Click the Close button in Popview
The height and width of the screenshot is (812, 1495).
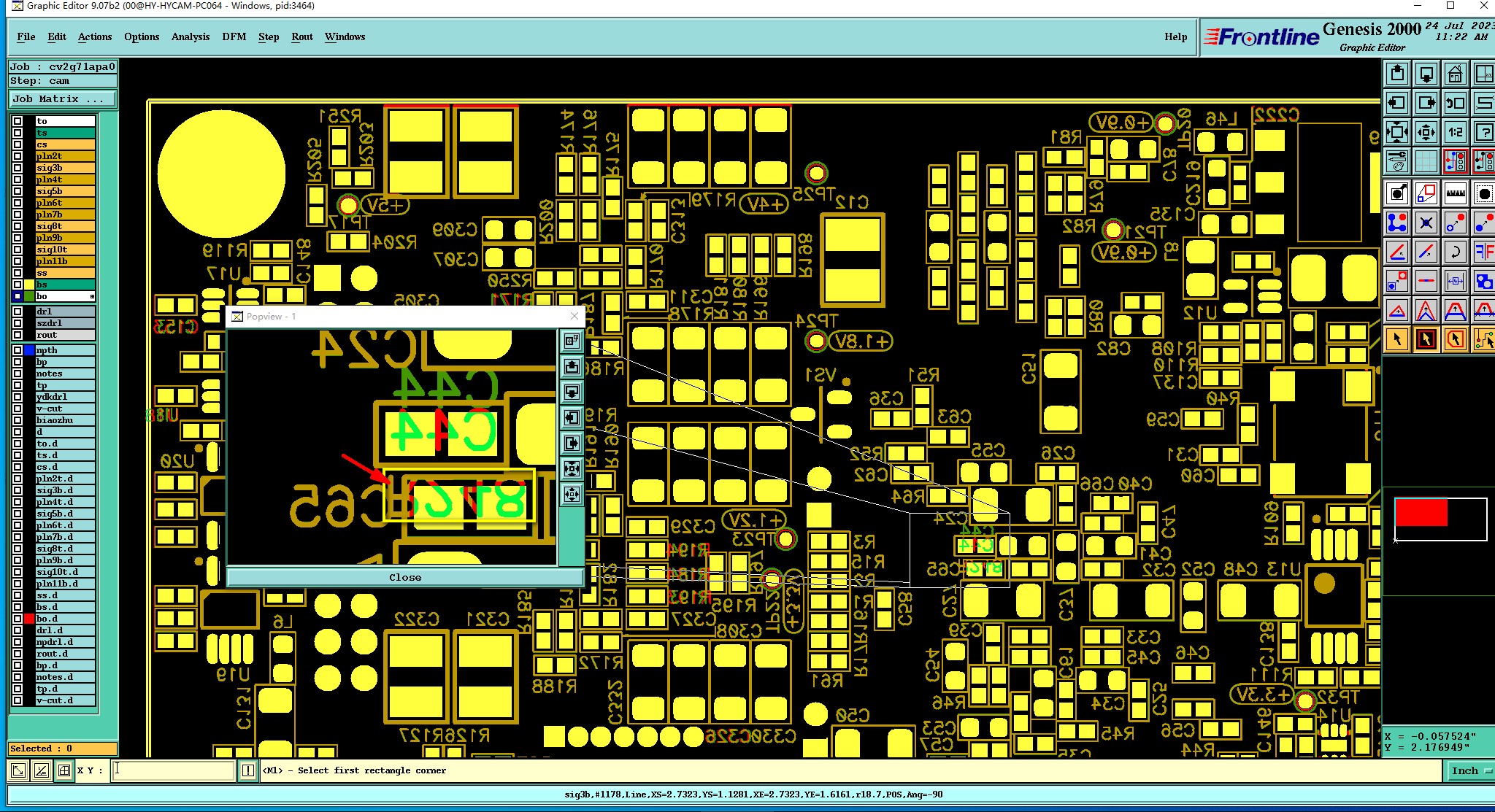(x=404, y=577)
